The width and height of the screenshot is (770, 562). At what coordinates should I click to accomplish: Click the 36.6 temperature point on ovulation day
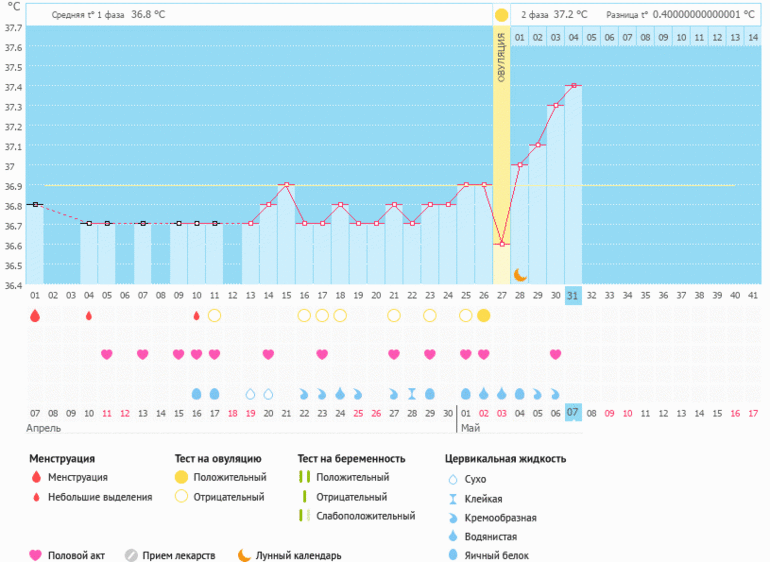(502, 244)
